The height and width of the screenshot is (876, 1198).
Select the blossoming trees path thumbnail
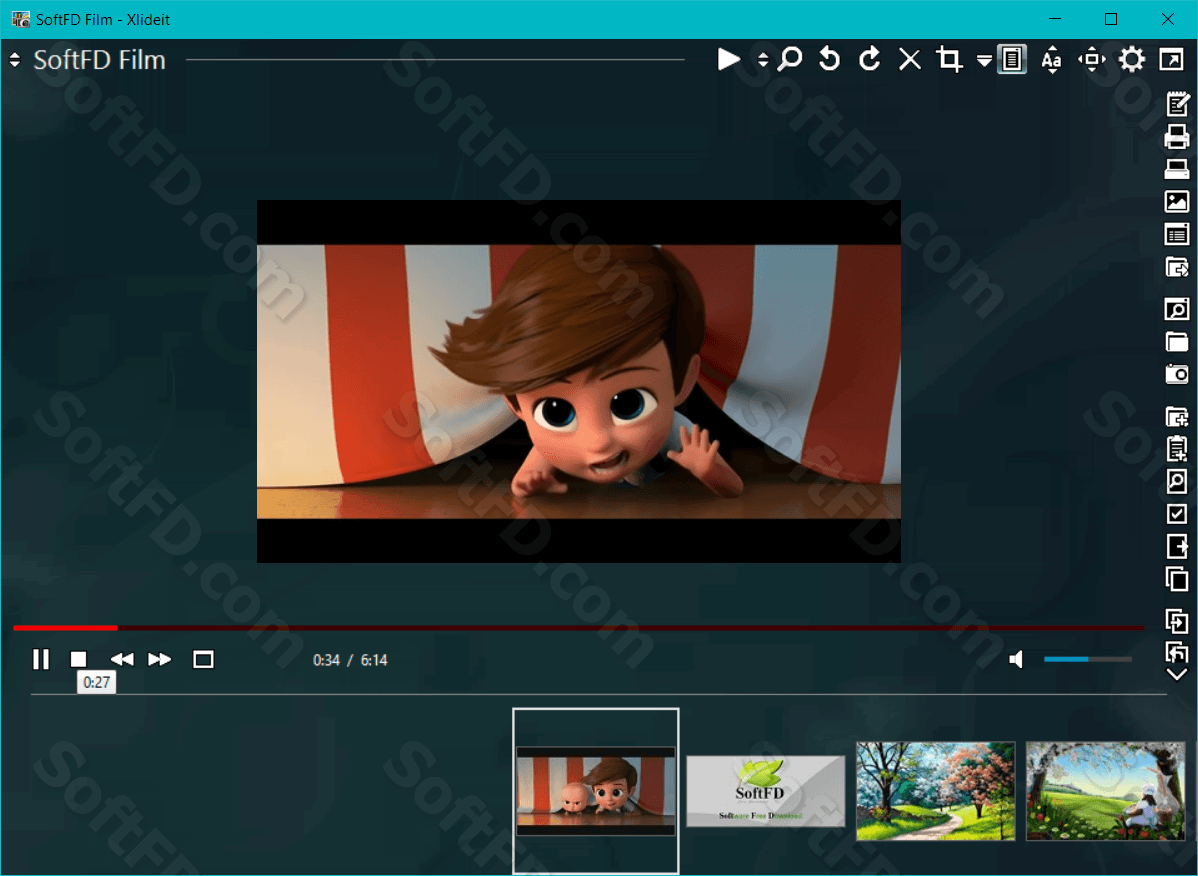tap(936, 791)
